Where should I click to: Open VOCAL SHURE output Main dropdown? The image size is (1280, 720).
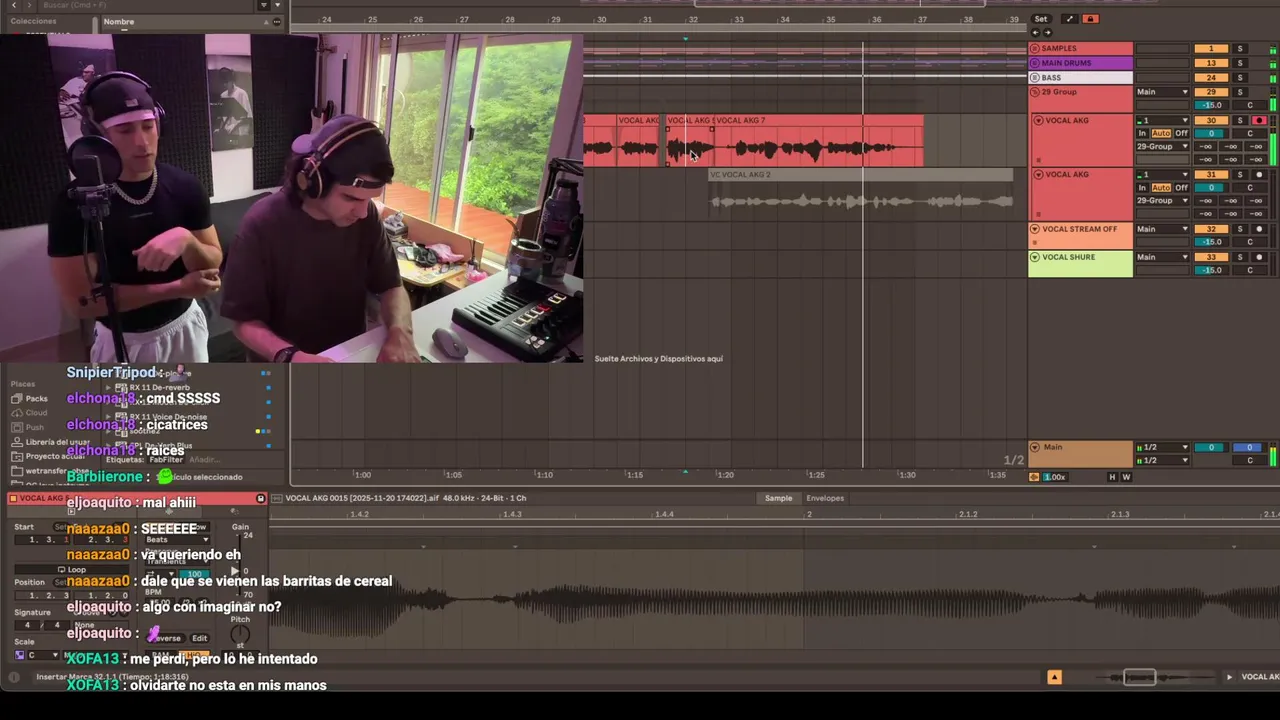[1162, 257]
